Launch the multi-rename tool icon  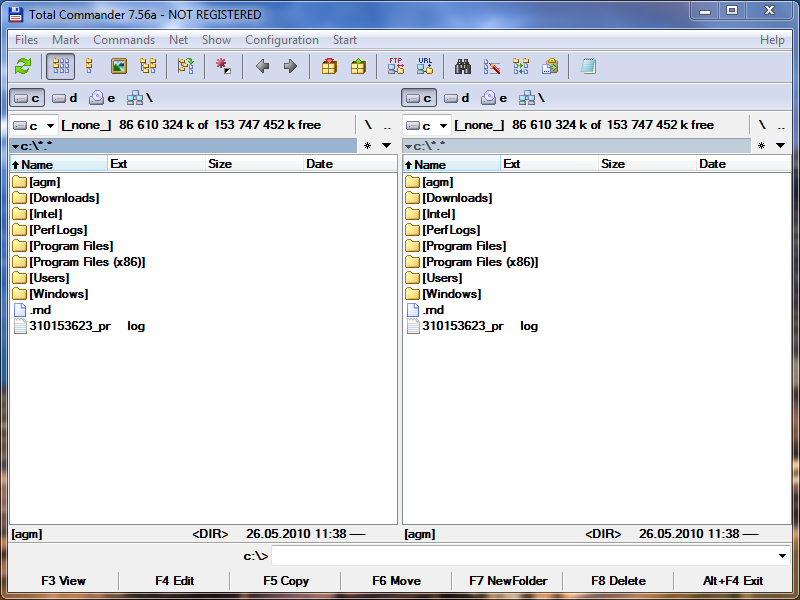[x=492, y=66]
